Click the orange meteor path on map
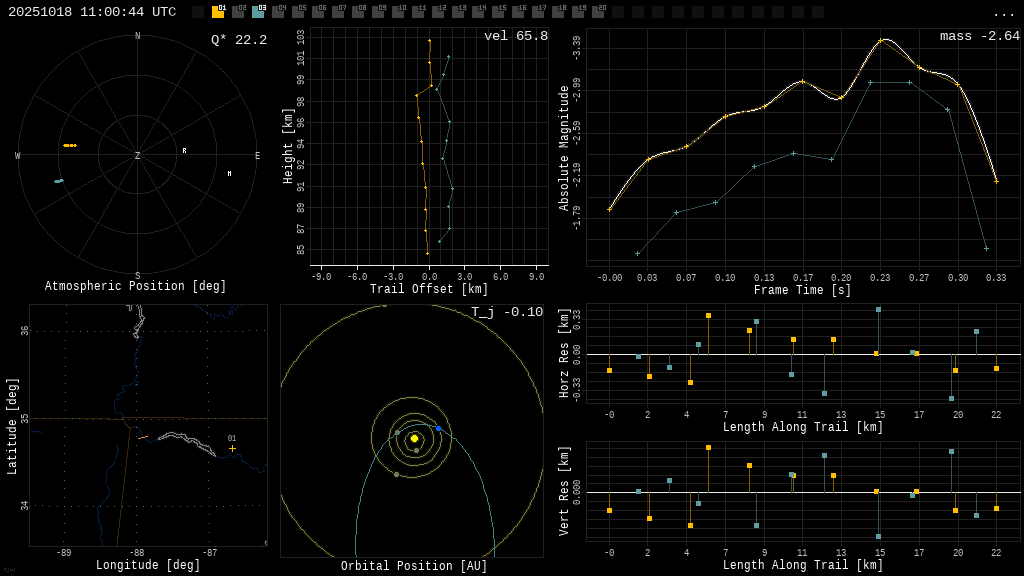The height and width of the screenshot is (576, 1024). coord(143,437)
